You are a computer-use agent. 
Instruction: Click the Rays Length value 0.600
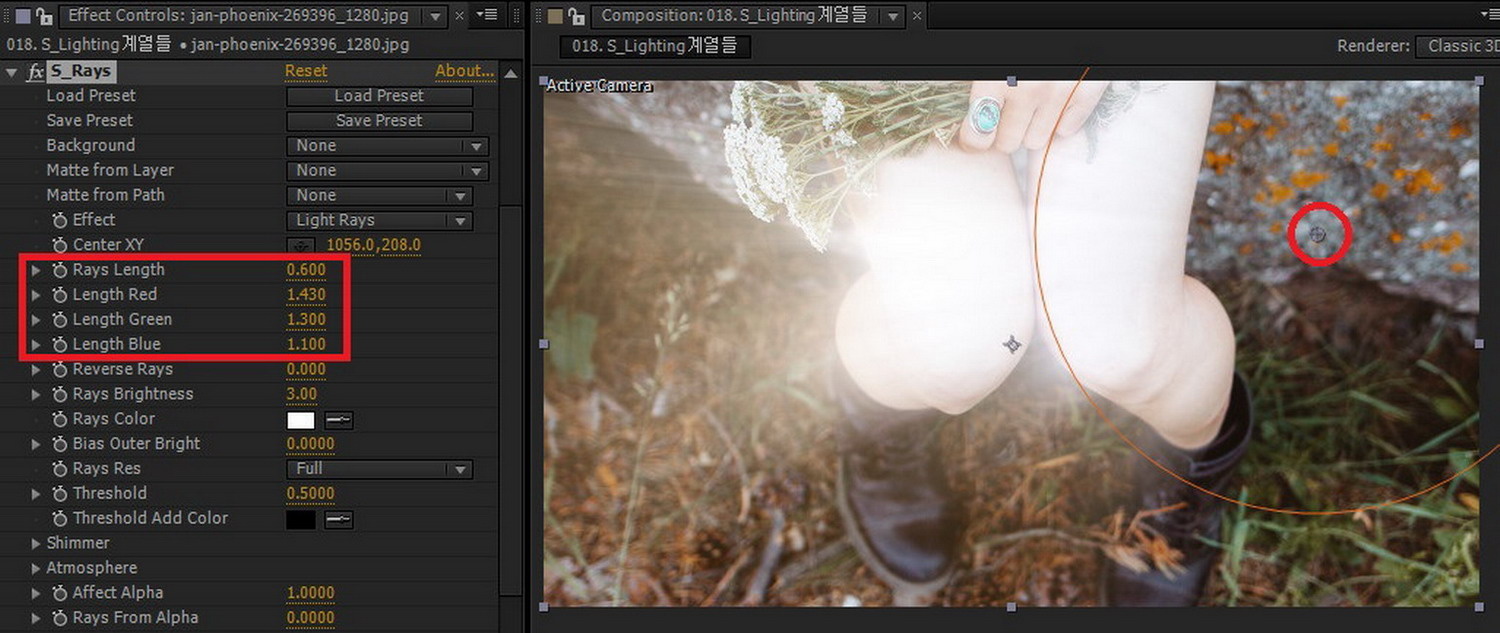306,270
